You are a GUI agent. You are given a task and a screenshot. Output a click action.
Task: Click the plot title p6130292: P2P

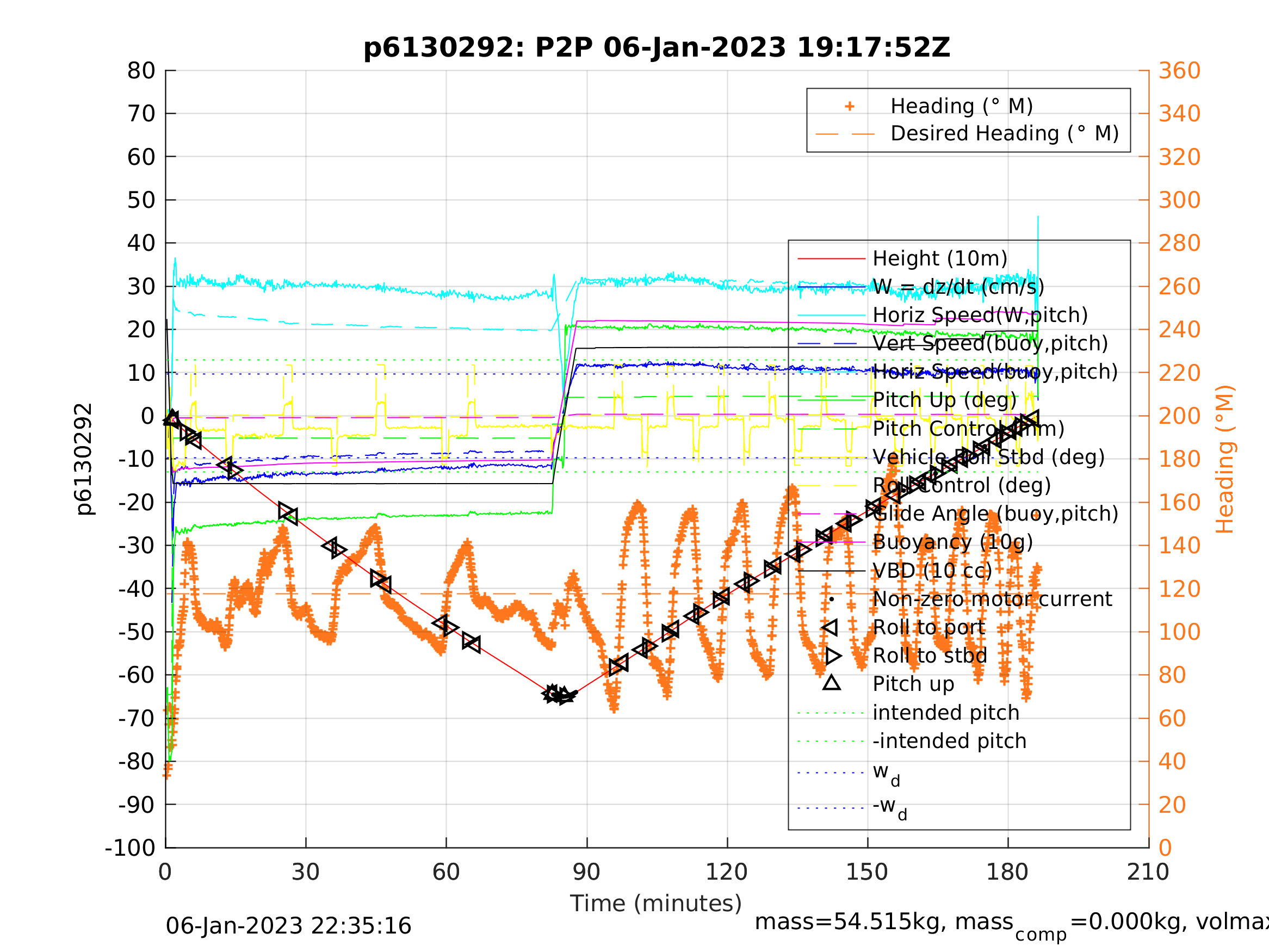click(x=657, y=48)
